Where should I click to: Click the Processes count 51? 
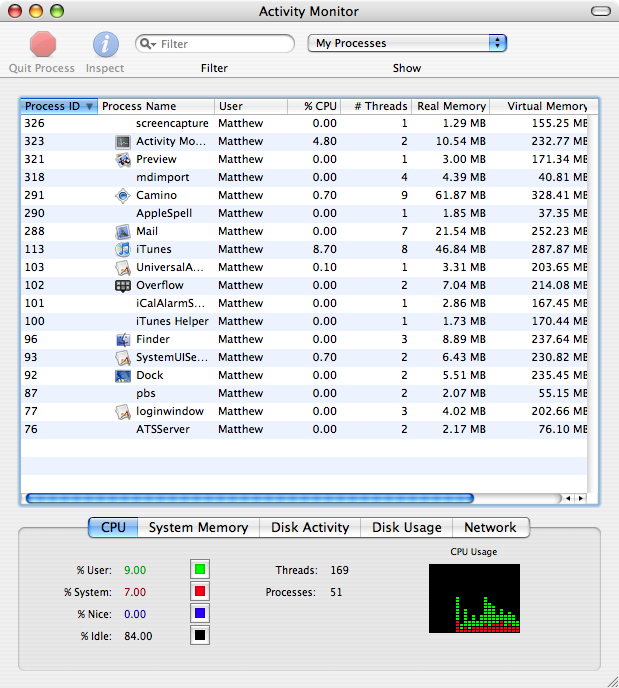coord(336,592)
